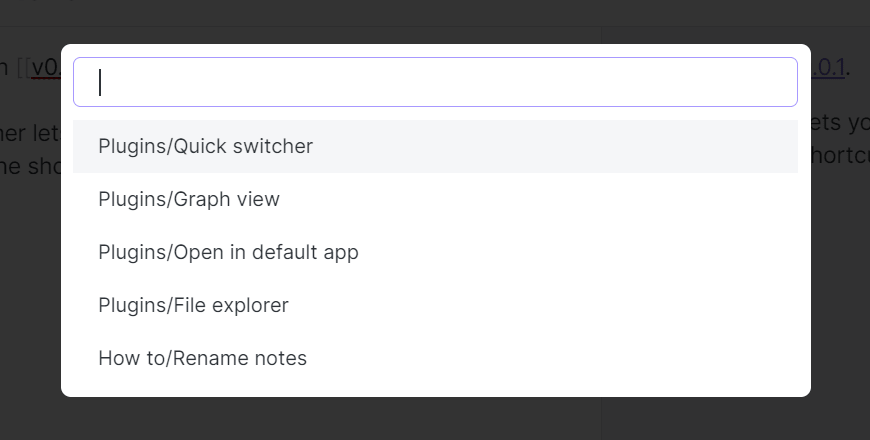Place the caret at the search box's right end
The width and height of the screenshot is (870, 440).
(x=780, y=82)
